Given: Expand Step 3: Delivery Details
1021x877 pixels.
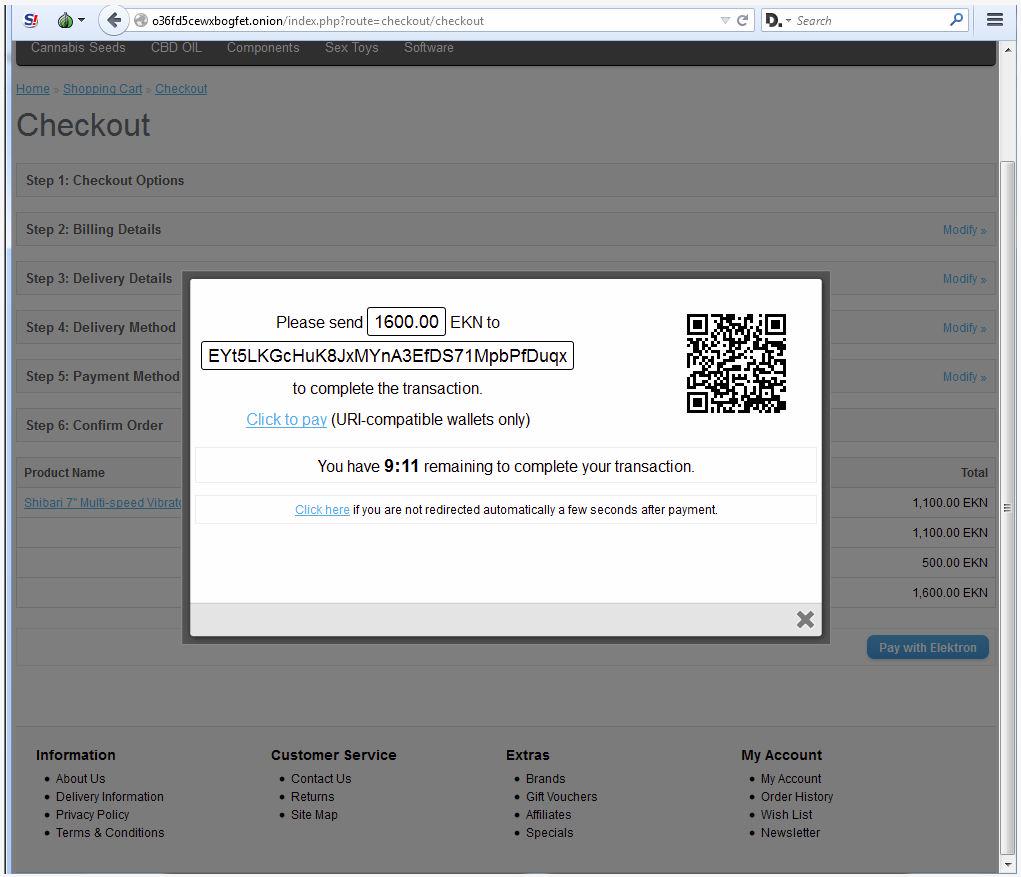Looking at the screenshot, I should pyautogui.click(x=99, y=278).
